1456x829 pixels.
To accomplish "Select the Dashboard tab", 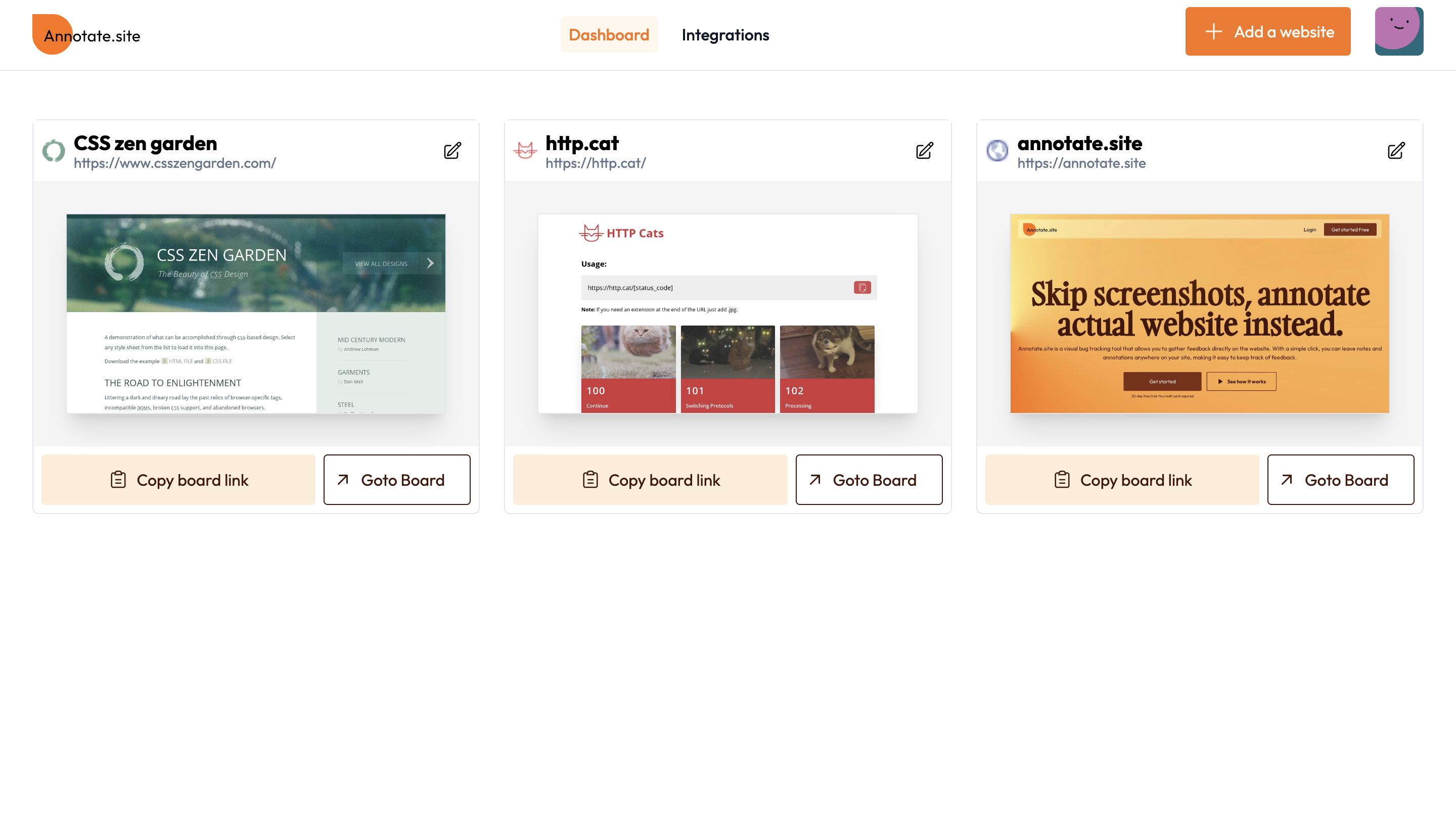I will 609,35.
